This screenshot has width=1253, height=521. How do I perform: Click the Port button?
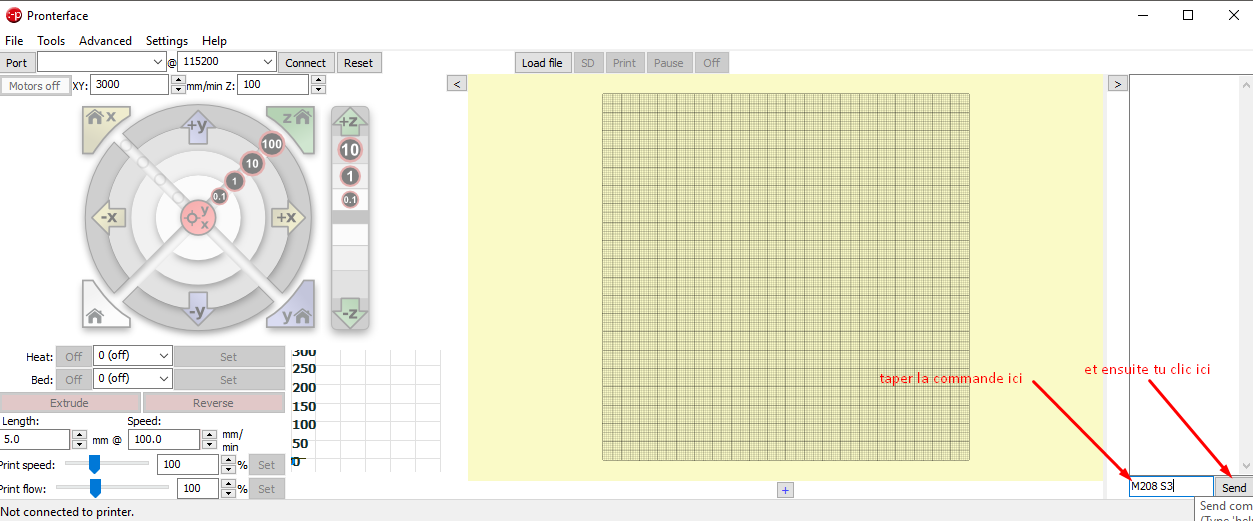[17, 62]
